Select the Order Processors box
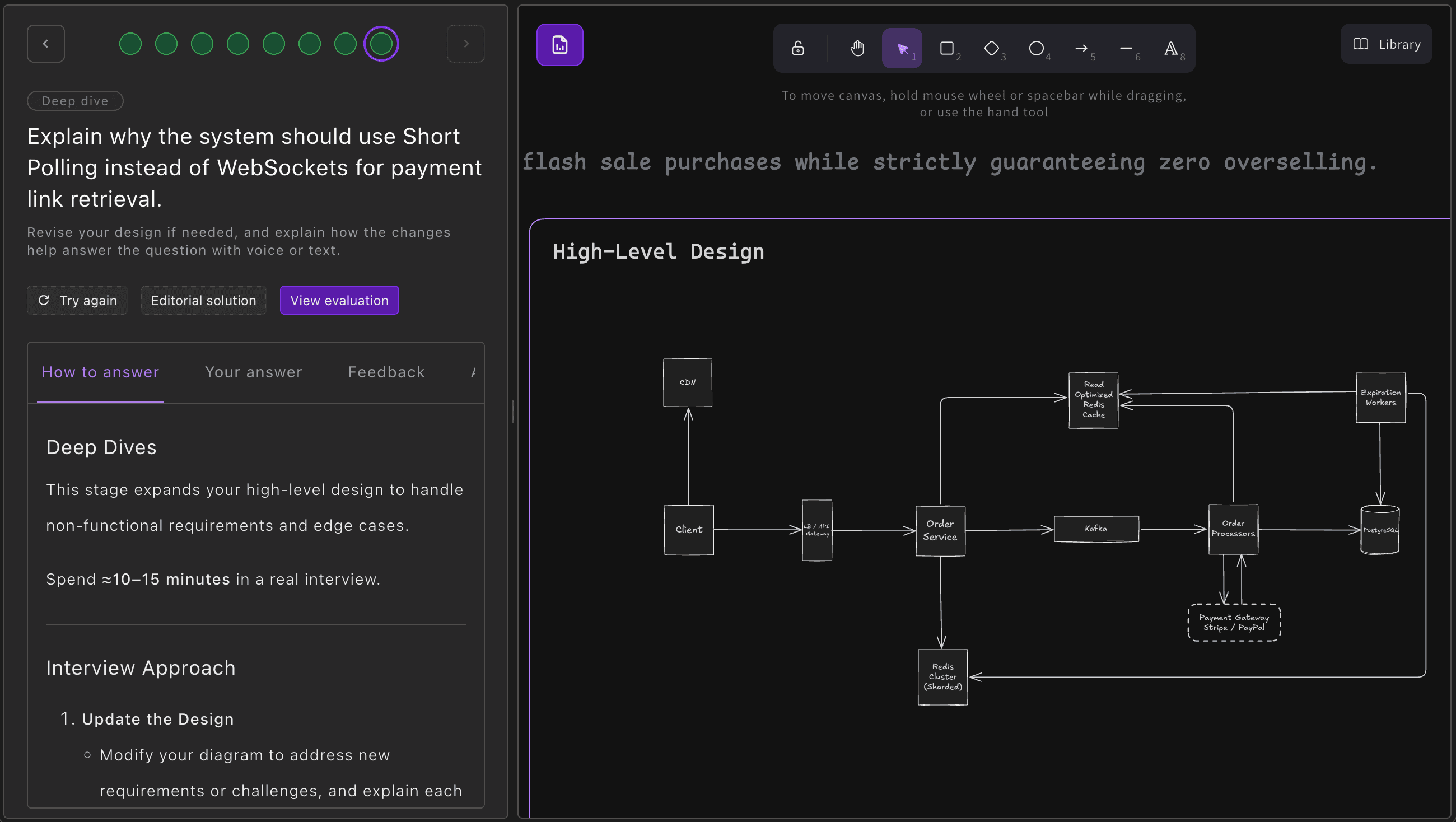Screen dimensions: 1456x822 tap(1233, 529)
